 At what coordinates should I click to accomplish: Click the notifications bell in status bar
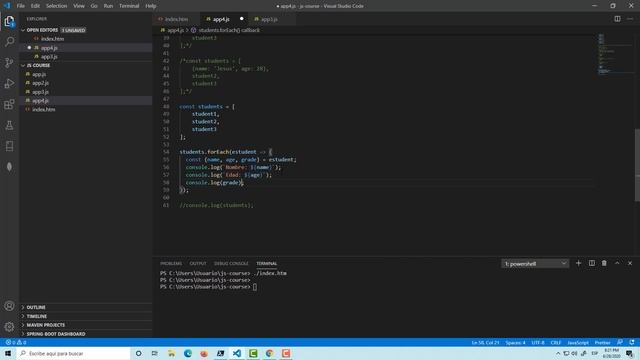[632, 342]
